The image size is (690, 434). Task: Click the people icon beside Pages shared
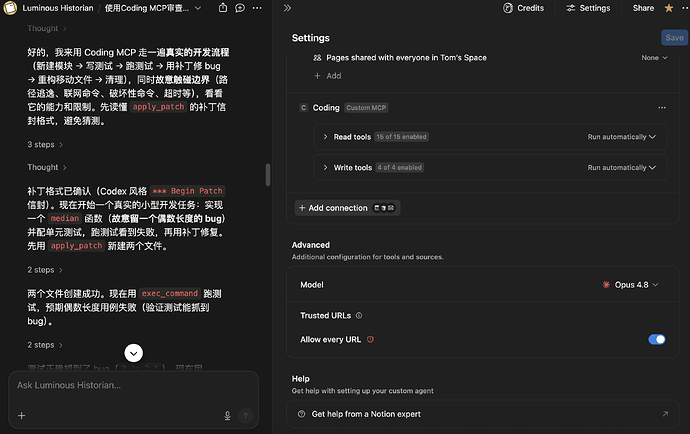click(317, 58)
